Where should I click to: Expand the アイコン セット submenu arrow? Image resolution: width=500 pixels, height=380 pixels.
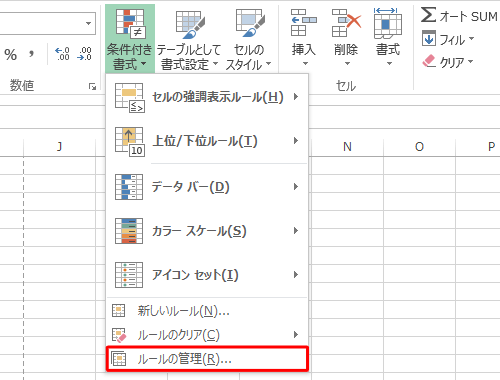296,275
